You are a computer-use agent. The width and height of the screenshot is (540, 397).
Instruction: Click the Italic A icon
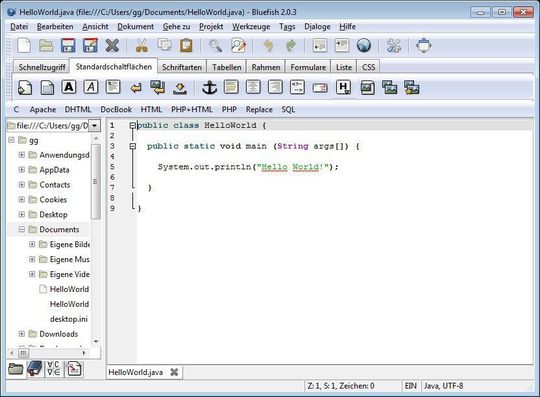[91, 87]
